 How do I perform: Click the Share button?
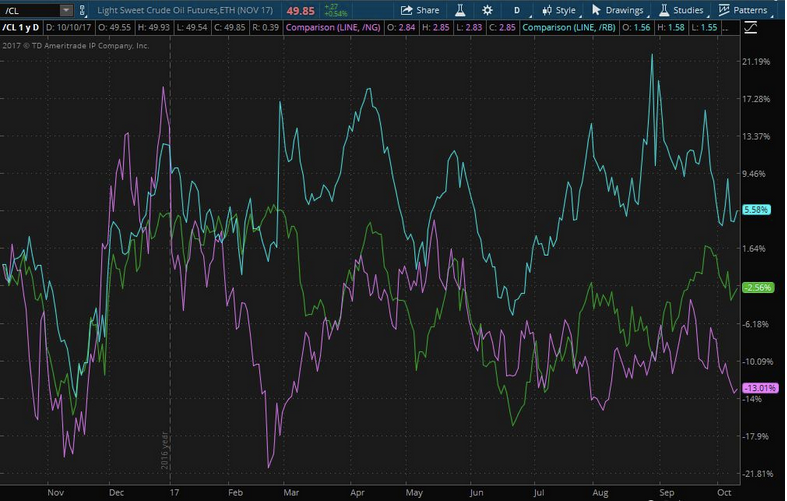(x=420, y=10)
